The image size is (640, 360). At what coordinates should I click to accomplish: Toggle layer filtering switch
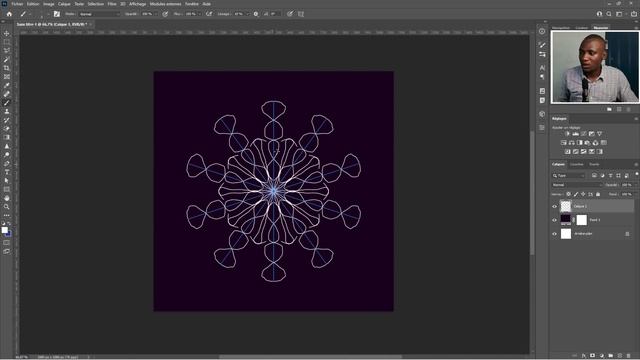636,174
